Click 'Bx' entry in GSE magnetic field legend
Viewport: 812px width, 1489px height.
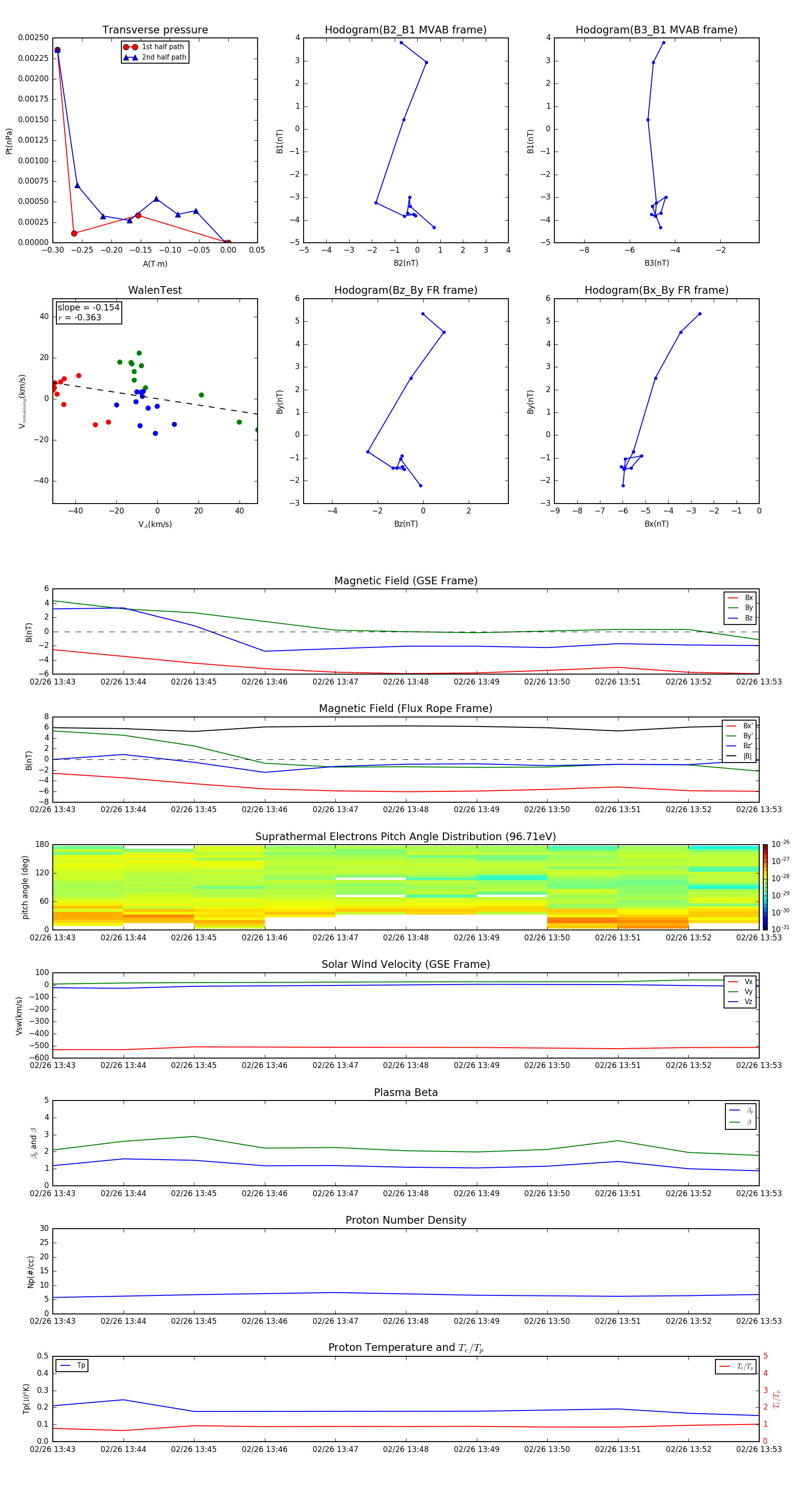741,598
